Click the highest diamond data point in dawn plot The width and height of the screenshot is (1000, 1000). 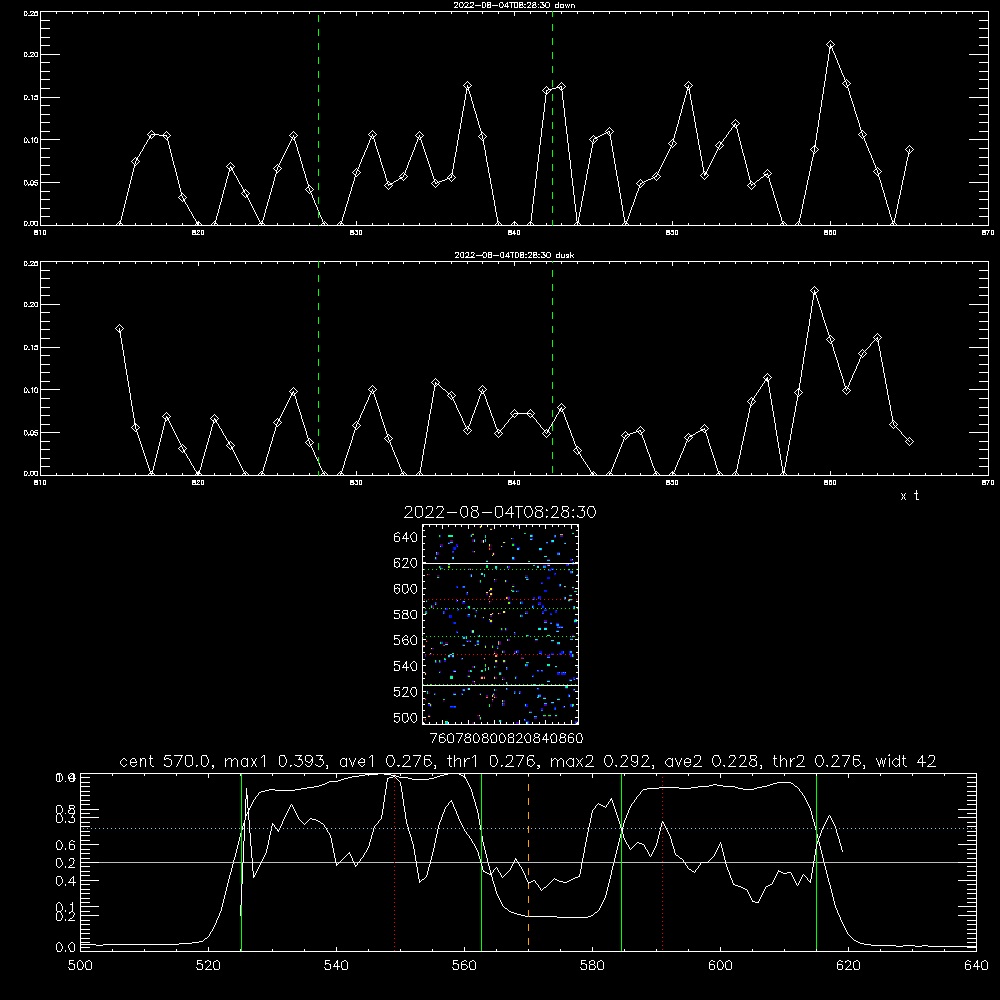(830, 45)
